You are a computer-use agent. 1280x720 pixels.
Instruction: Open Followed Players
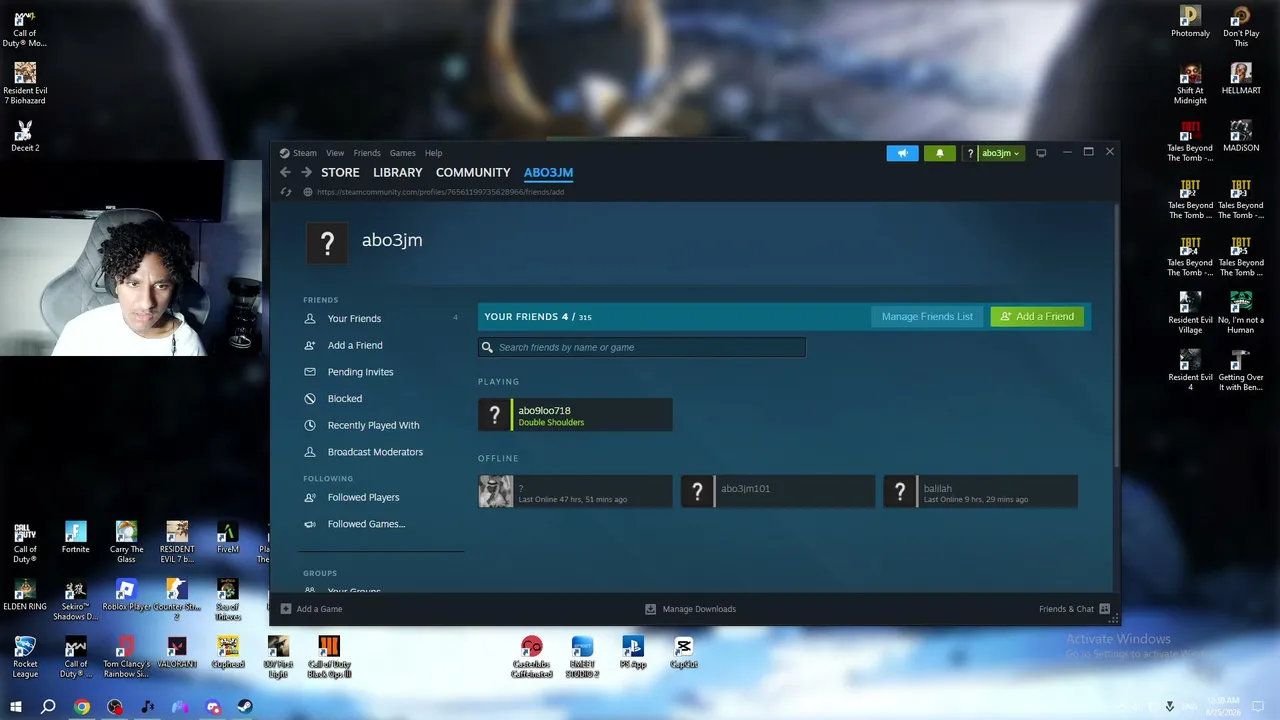pos(363,497)
